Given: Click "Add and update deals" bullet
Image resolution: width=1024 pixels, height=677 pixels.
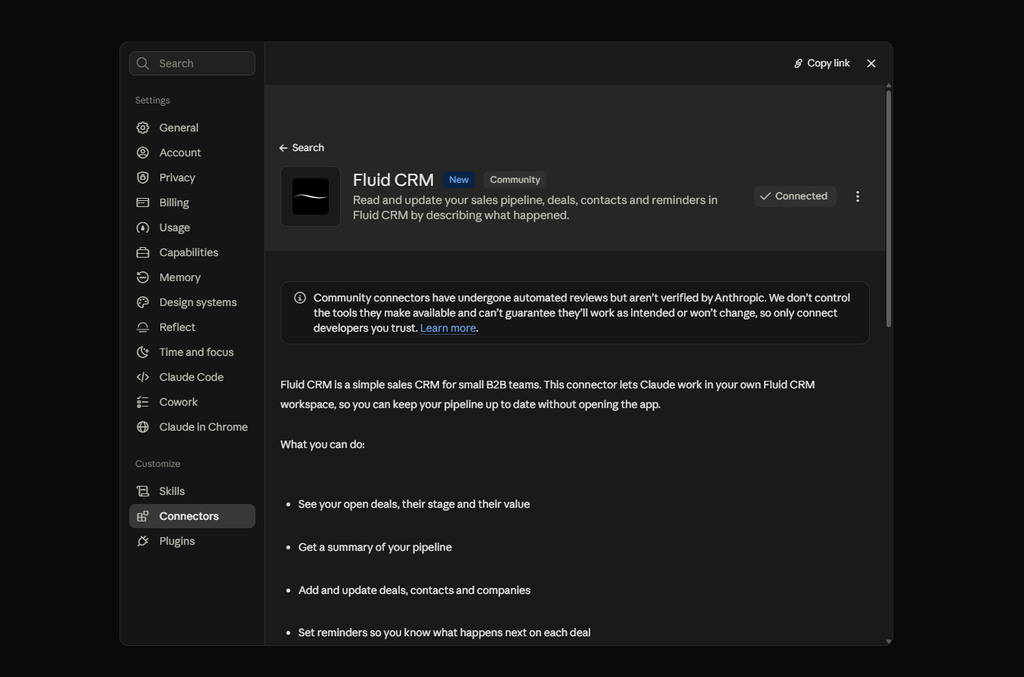Looking at the screenshot, I should coord(414,590).
